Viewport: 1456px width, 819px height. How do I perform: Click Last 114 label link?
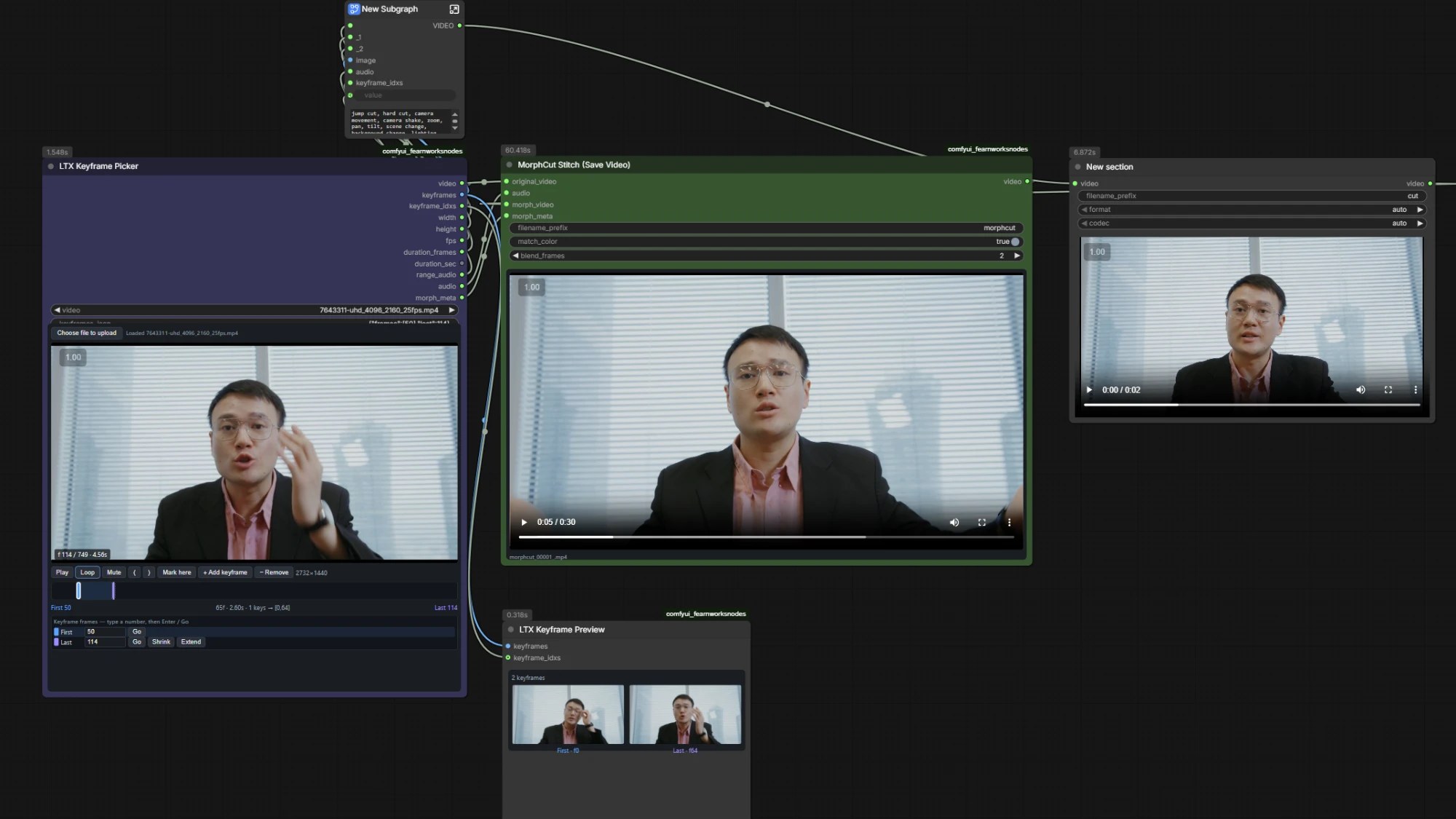(446, 608)
